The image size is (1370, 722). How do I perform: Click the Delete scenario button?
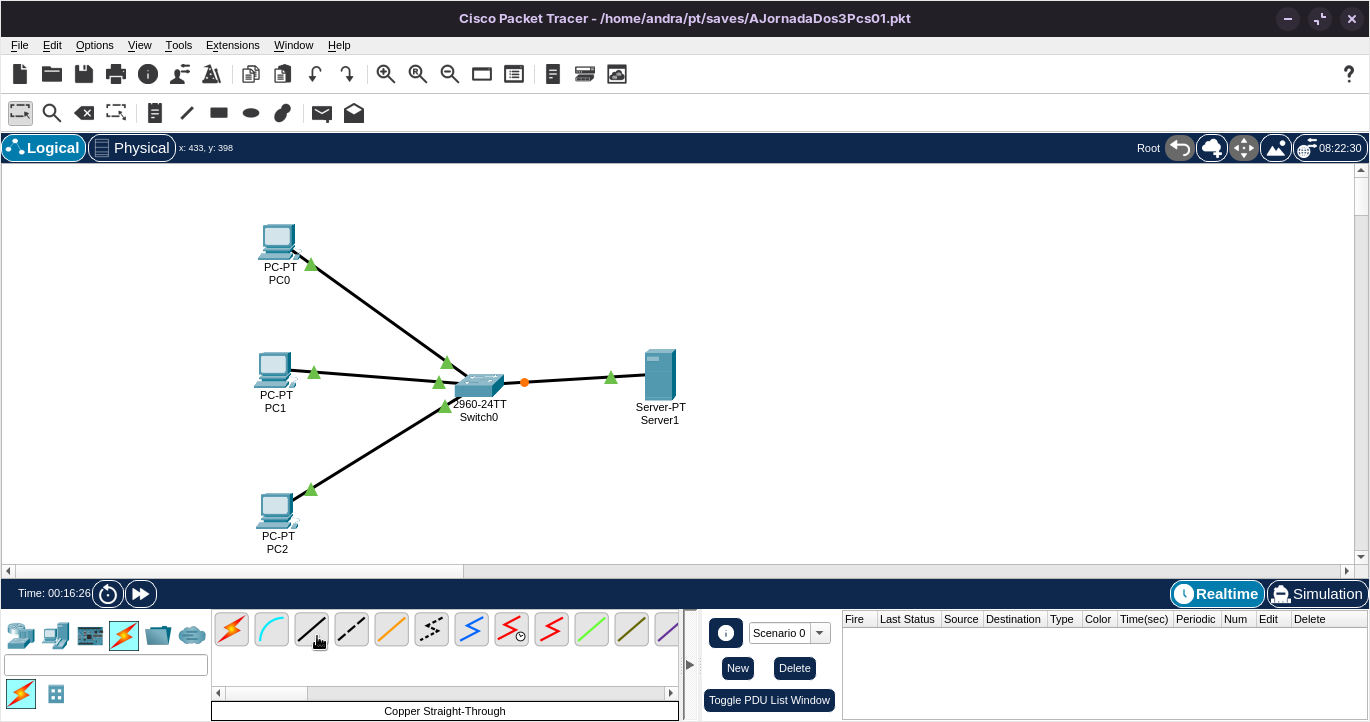[795, 668]
